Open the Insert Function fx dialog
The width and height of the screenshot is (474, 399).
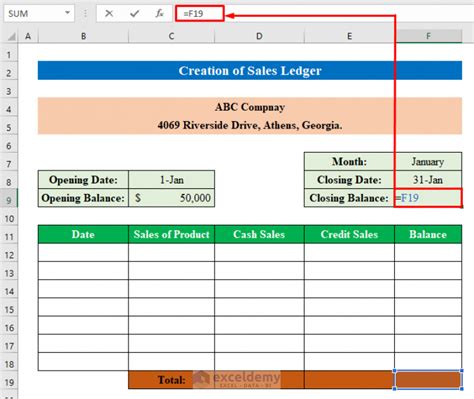click(159, 13)
